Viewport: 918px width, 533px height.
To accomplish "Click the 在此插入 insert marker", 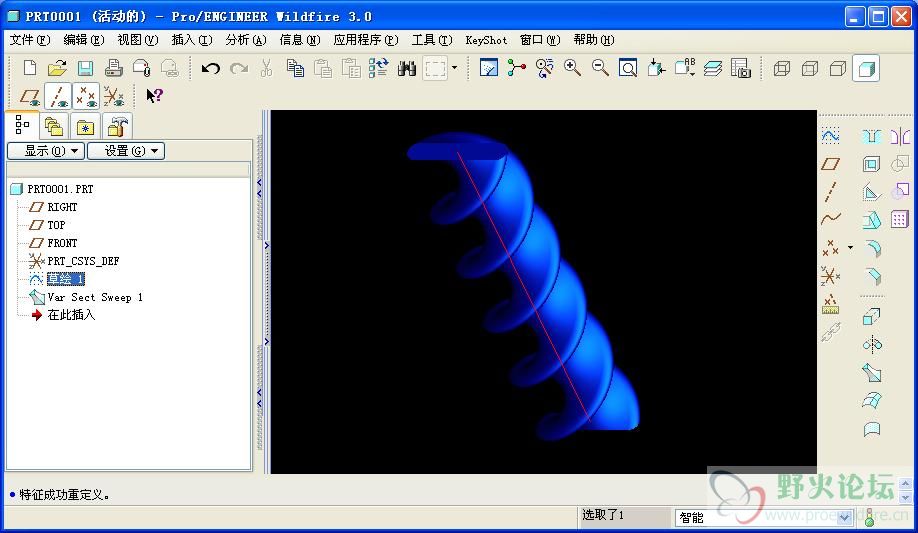I will (71, 315).
